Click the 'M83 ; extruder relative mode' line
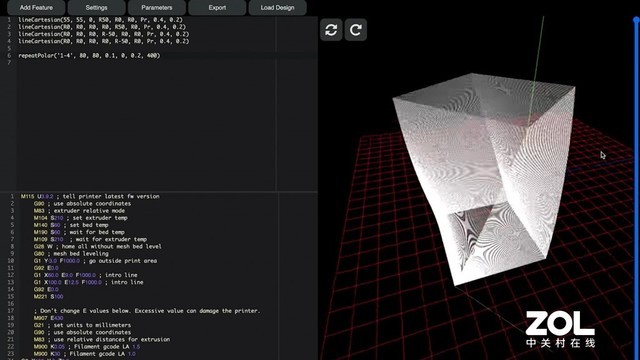This screenshot has height=360, width=640. [79, 211]
